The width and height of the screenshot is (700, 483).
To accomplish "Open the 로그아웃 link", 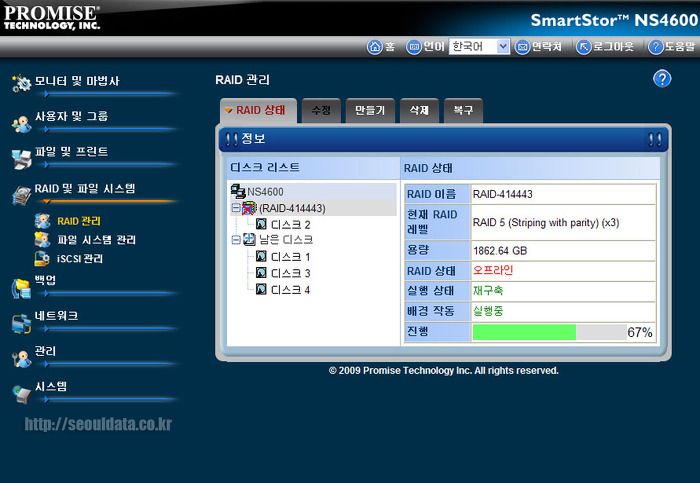I will pyautogui.click(x=613, y=46).
